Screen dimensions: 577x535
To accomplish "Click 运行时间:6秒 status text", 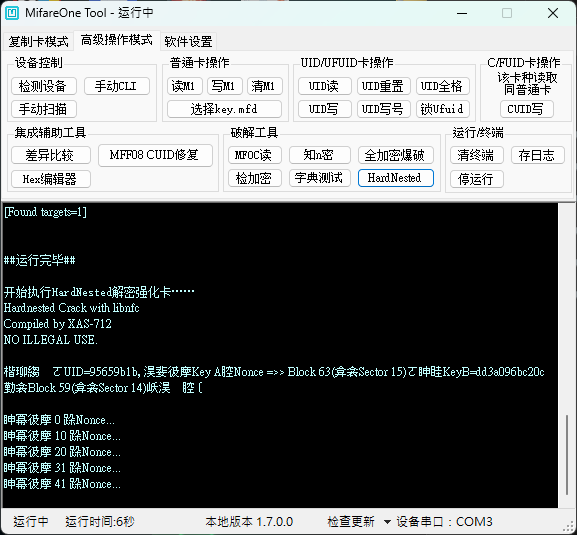I will click(100, 521).
